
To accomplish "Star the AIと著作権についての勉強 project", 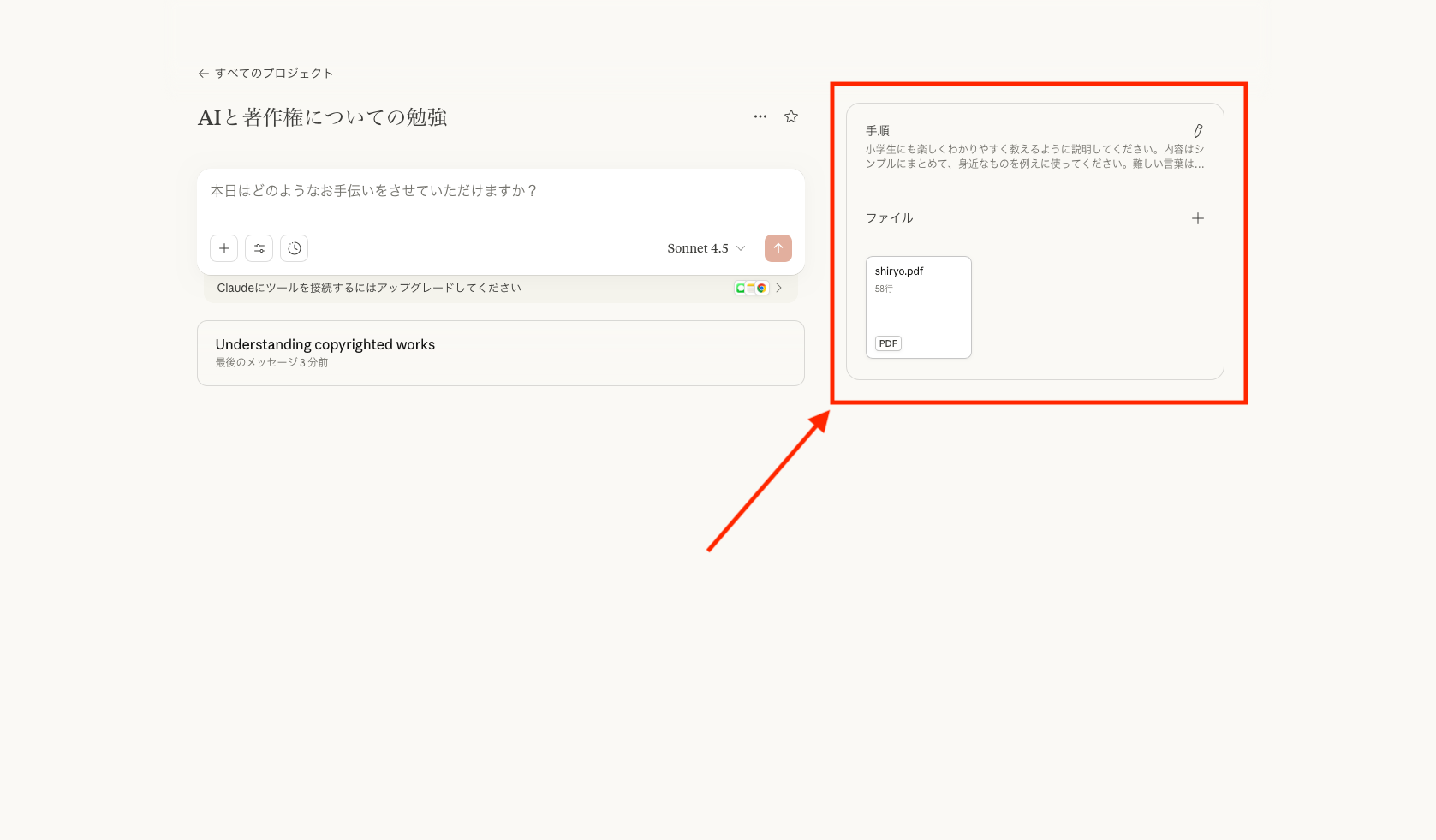I will pyautogui.click(x=791, y=116).
